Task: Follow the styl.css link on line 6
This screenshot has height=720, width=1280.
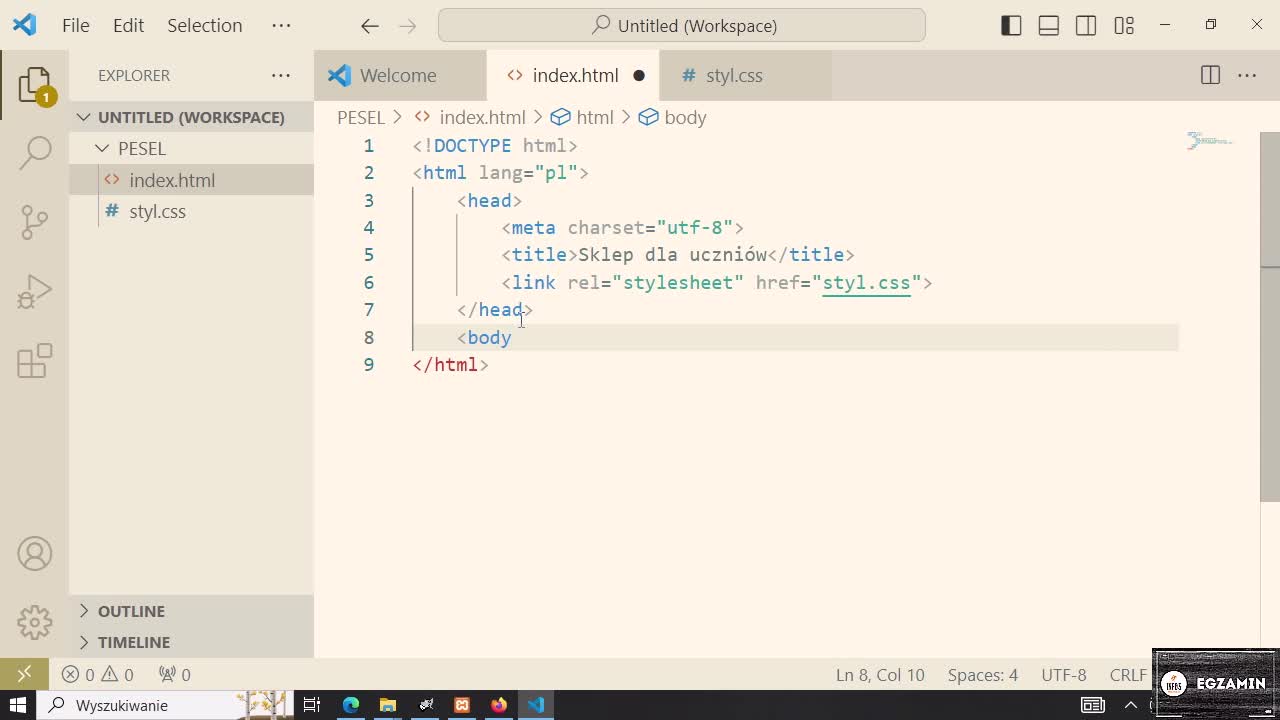Action: click(866, 283)
